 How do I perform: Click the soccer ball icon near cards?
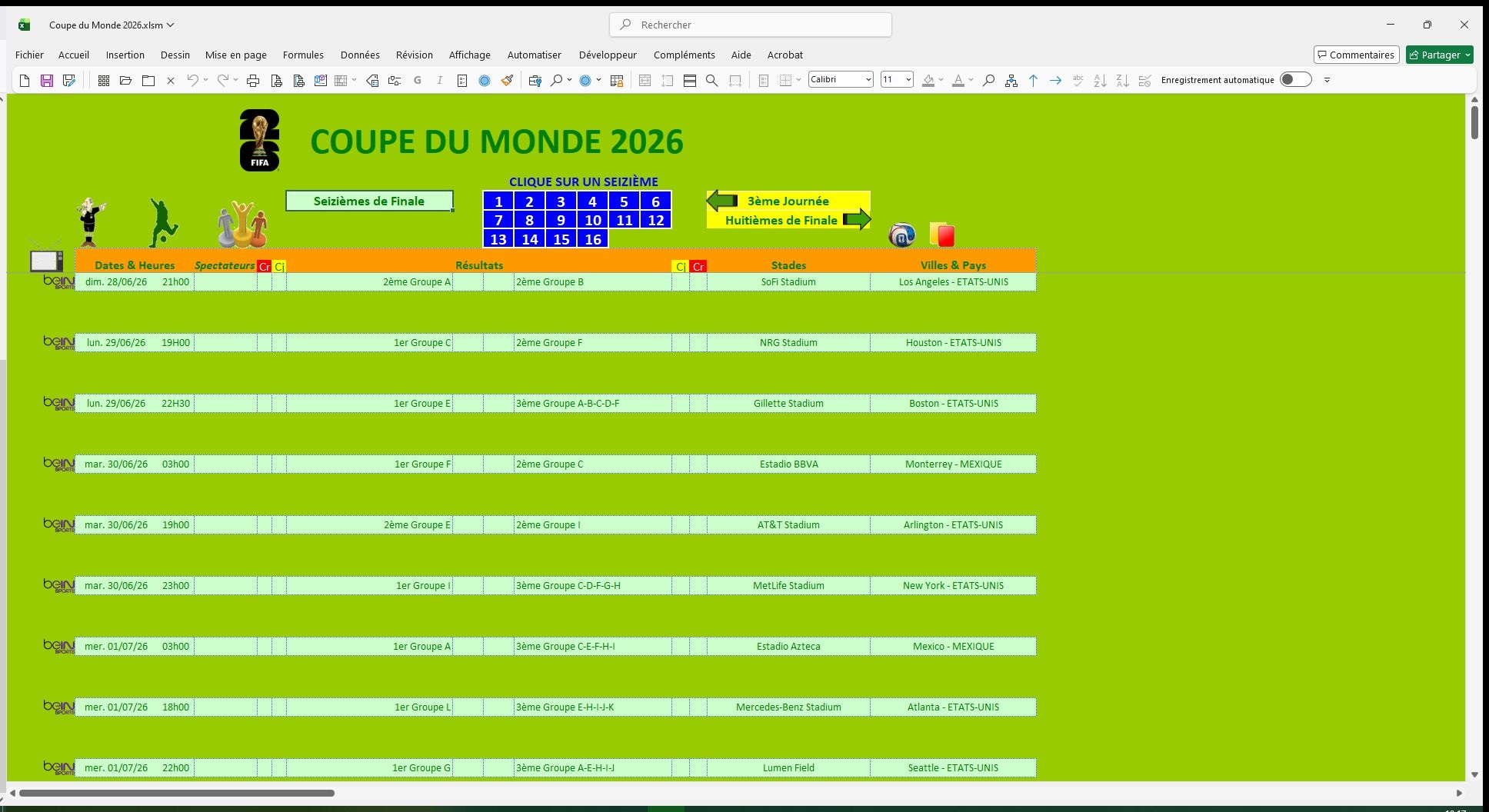pyautogui.click(x=901, y=235)
